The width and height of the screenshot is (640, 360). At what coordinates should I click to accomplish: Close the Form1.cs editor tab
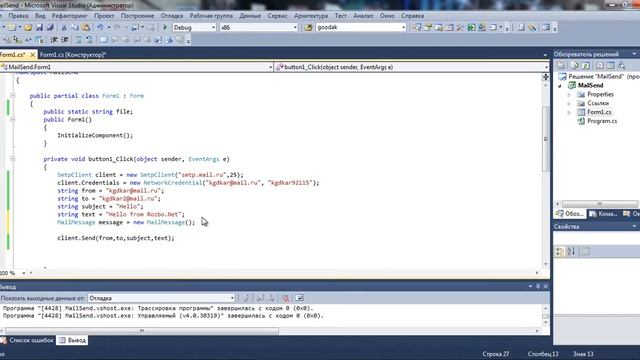pyautogui.click(x=33, y=55)
